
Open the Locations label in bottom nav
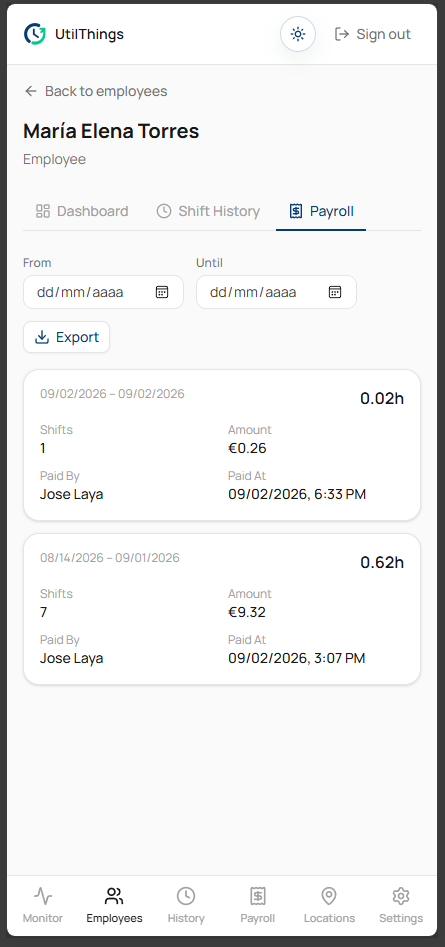[329, 918]
